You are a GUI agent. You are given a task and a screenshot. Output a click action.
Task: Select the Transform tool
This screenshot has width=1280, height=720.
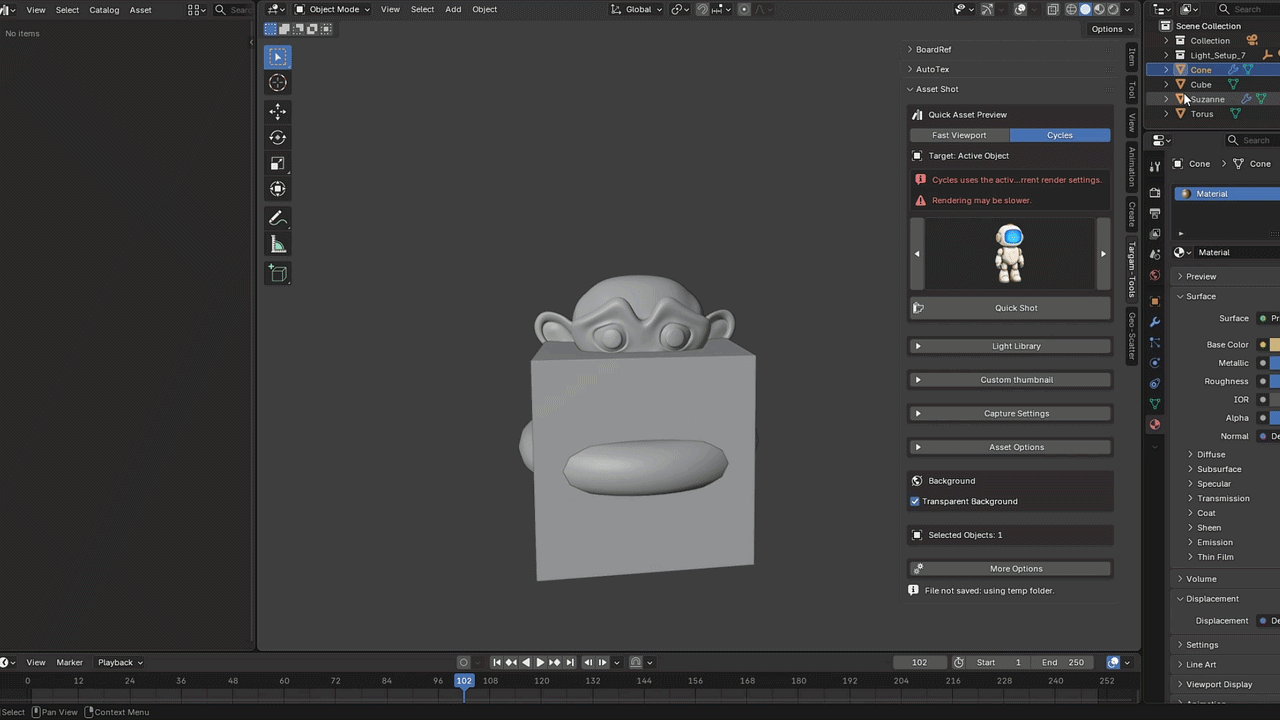point(278,189)
